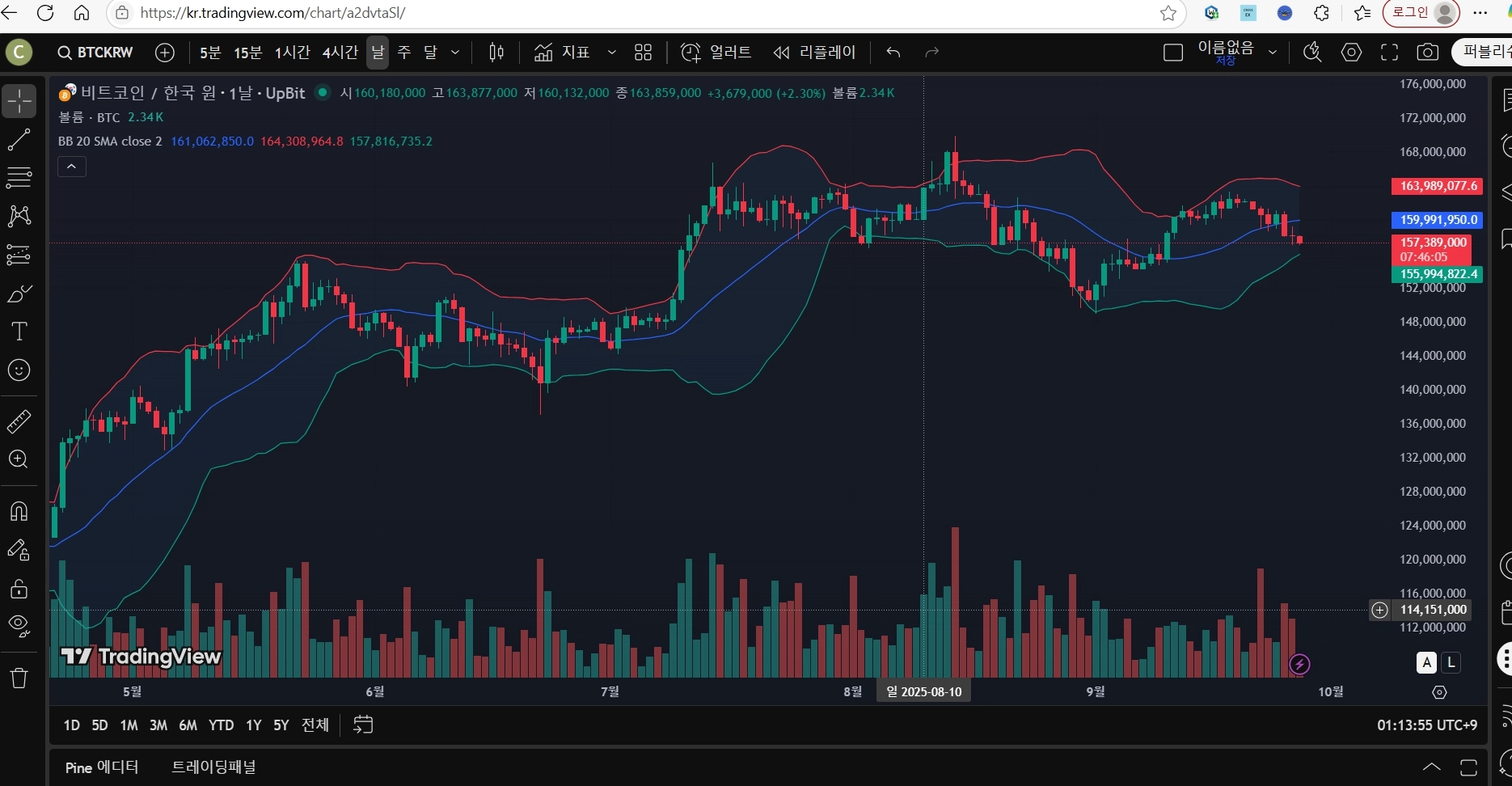Screen dimensions: 1512x786
Task: Toggle magnet mode in the drawing toolbar
Action: [19, 511]
